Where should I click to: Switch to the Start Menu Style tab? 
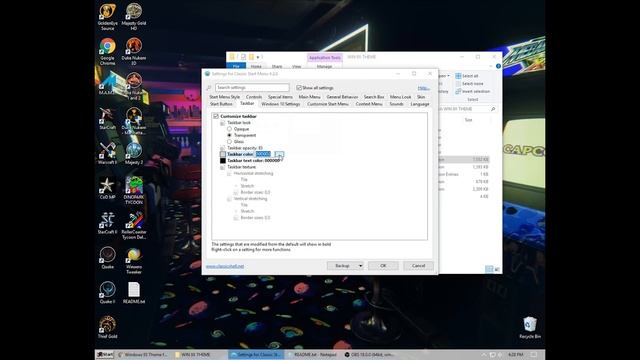coord(224,97)
